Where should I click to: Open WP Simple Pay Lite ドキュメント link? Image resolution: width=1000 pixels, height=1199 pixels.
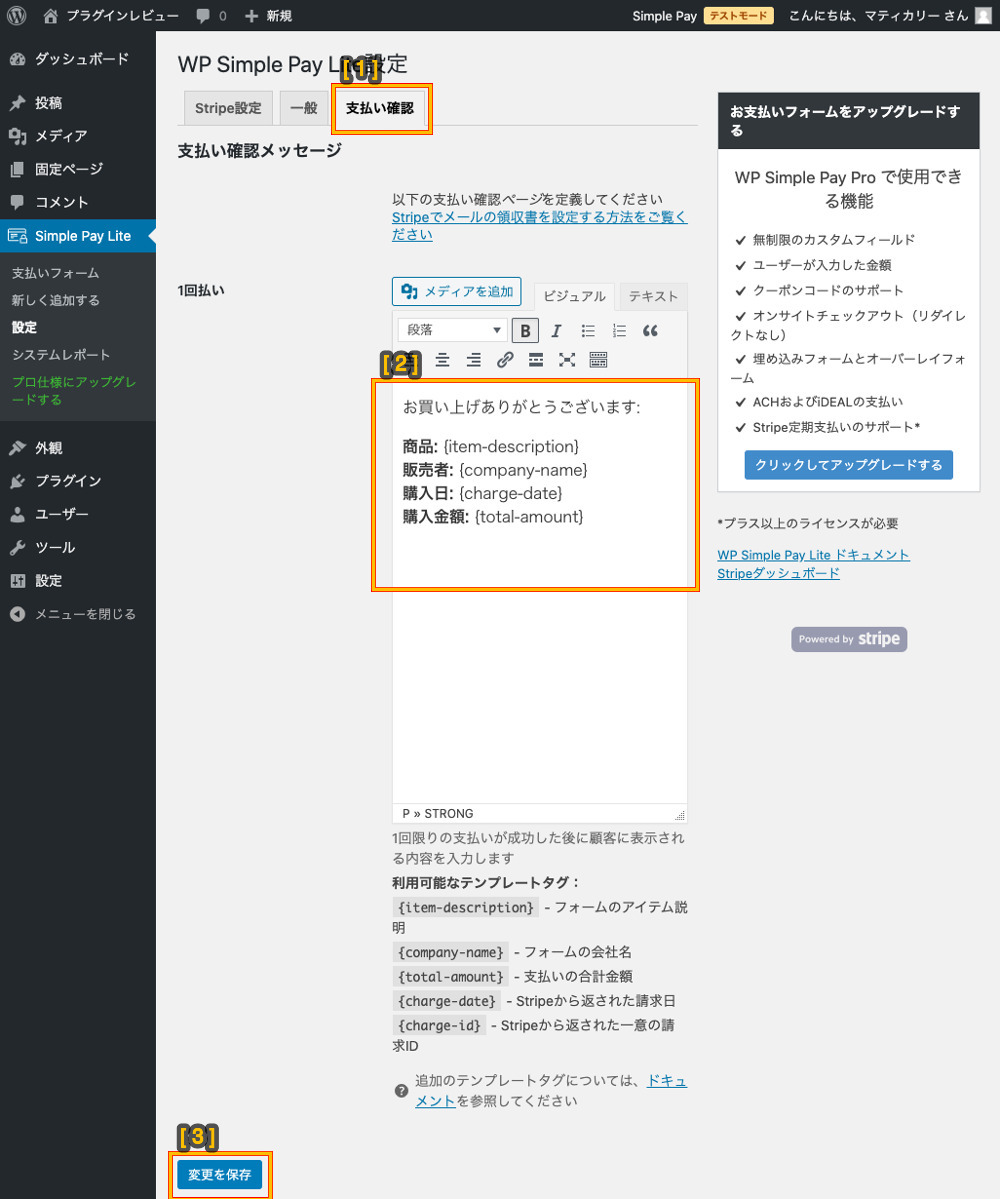(813, 555)
